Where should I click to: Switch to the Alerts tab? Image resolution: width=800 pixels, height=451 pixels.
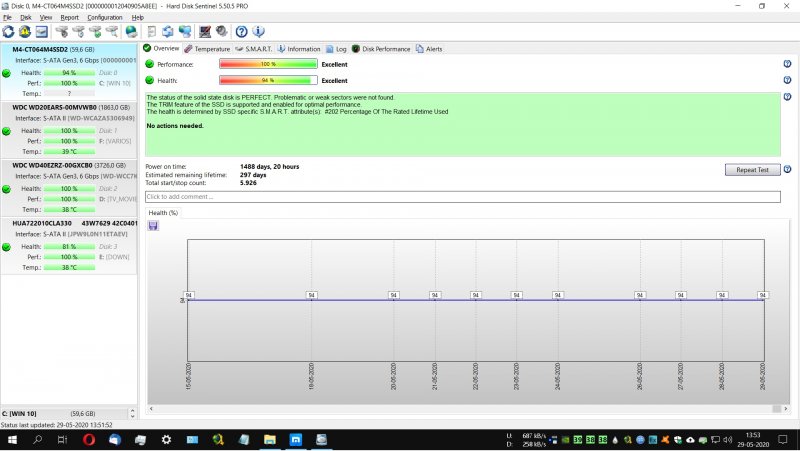(x=429, y=49)
